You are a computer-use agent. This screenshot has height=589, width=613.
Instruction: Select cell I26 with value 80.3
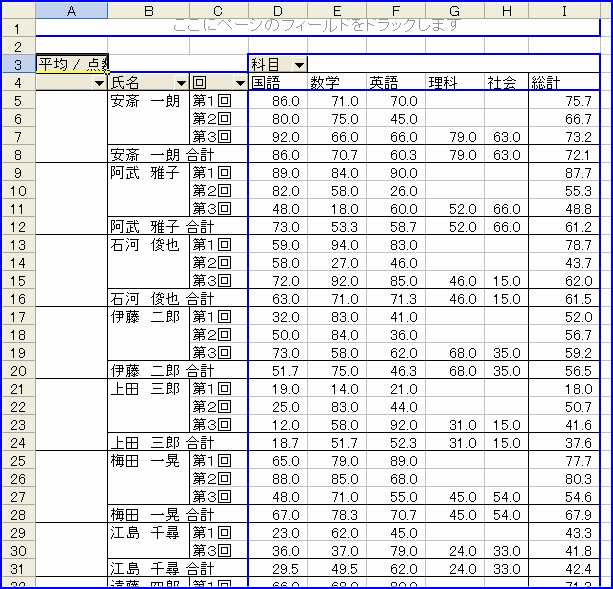[564, 478]
